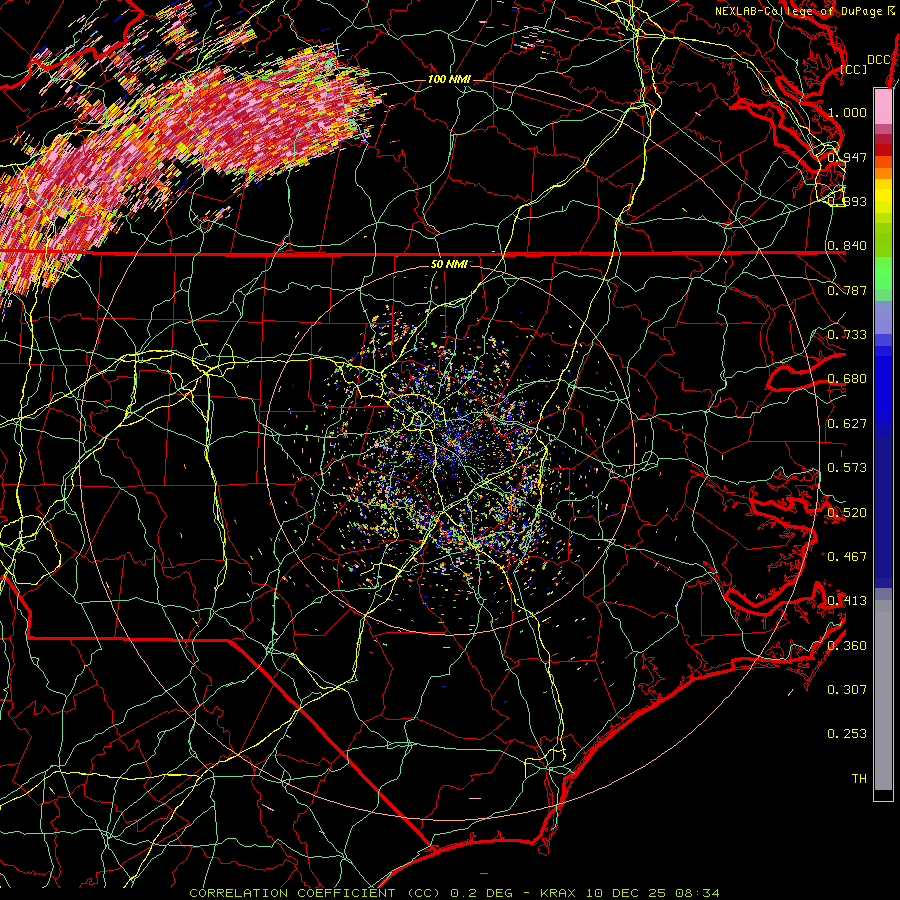Pick the red band of the color bar
The image size is (900, 900).
pyautogui.click(x=883, y=150)
